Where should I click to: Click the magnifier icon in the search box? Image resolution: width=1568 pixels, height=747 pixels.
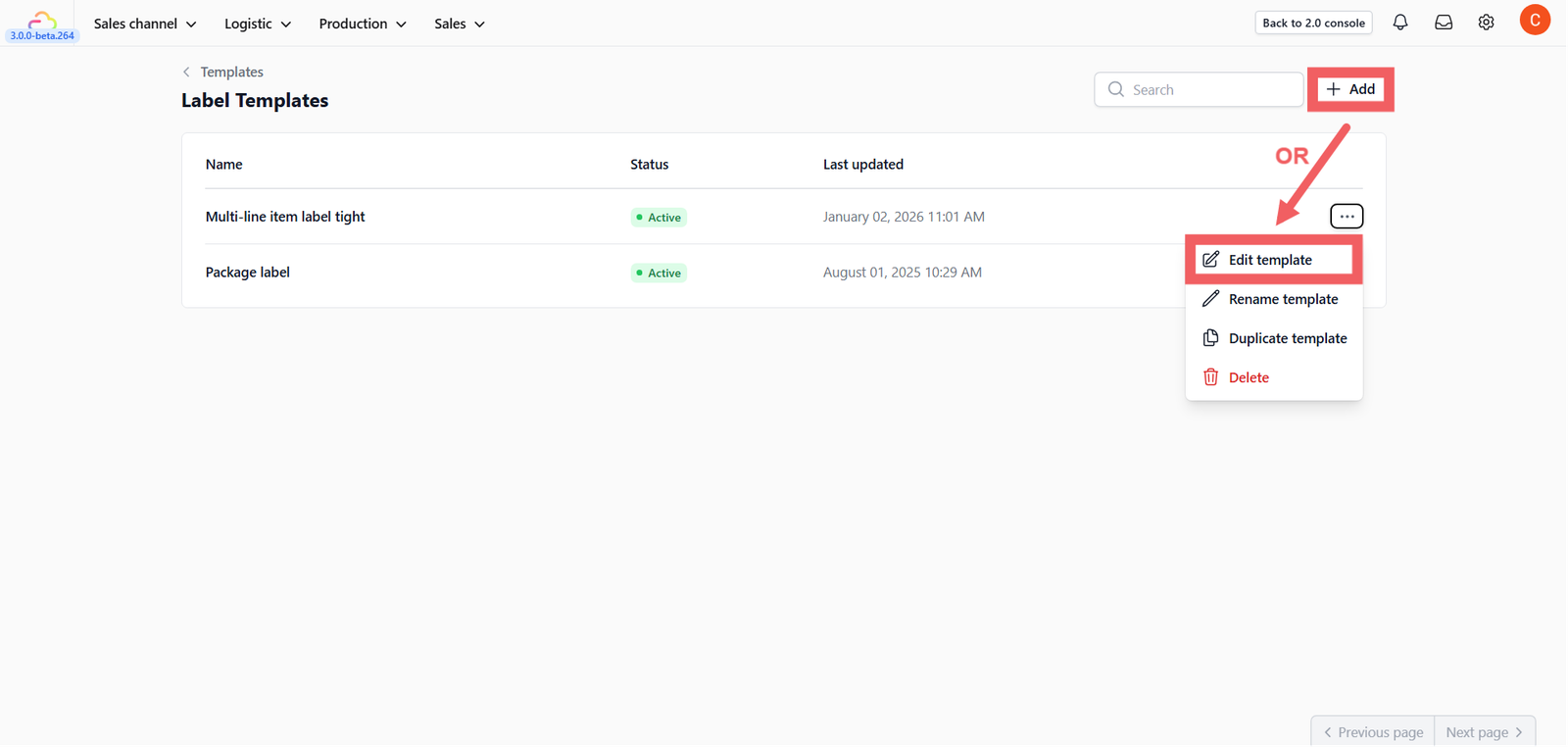pos(1115,89)
